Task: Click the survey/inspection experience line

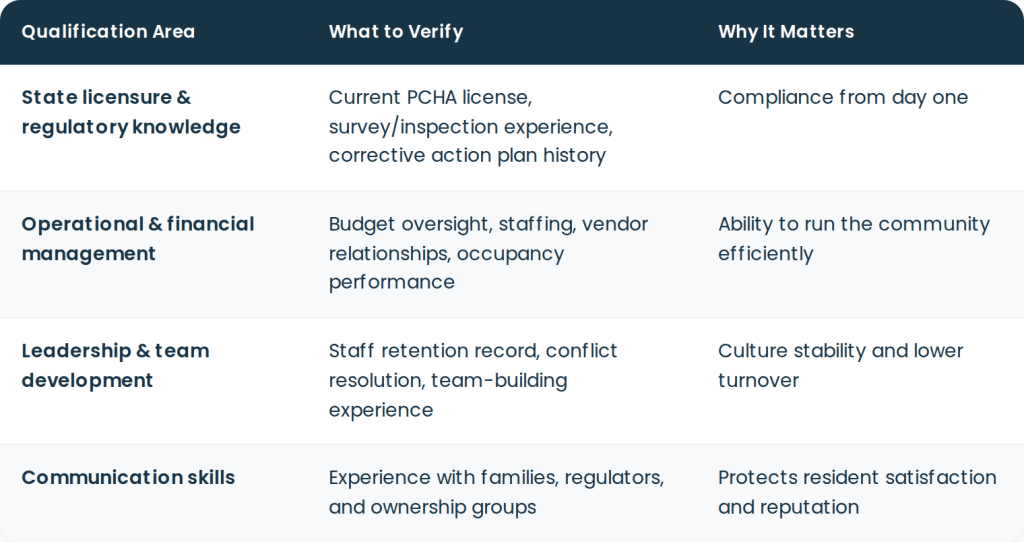Action: point(471,127)
